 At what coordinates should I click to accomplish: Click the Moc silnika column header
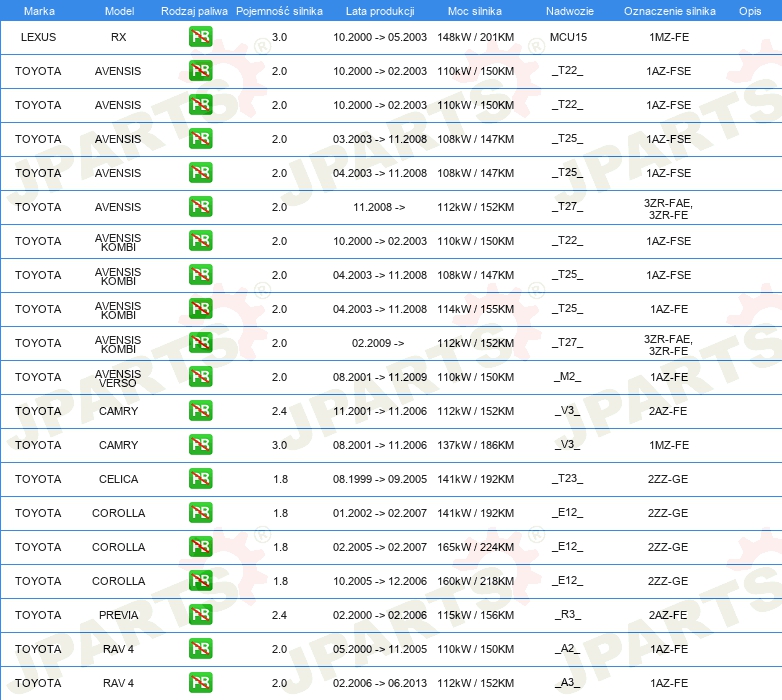[x=475, y=11]
